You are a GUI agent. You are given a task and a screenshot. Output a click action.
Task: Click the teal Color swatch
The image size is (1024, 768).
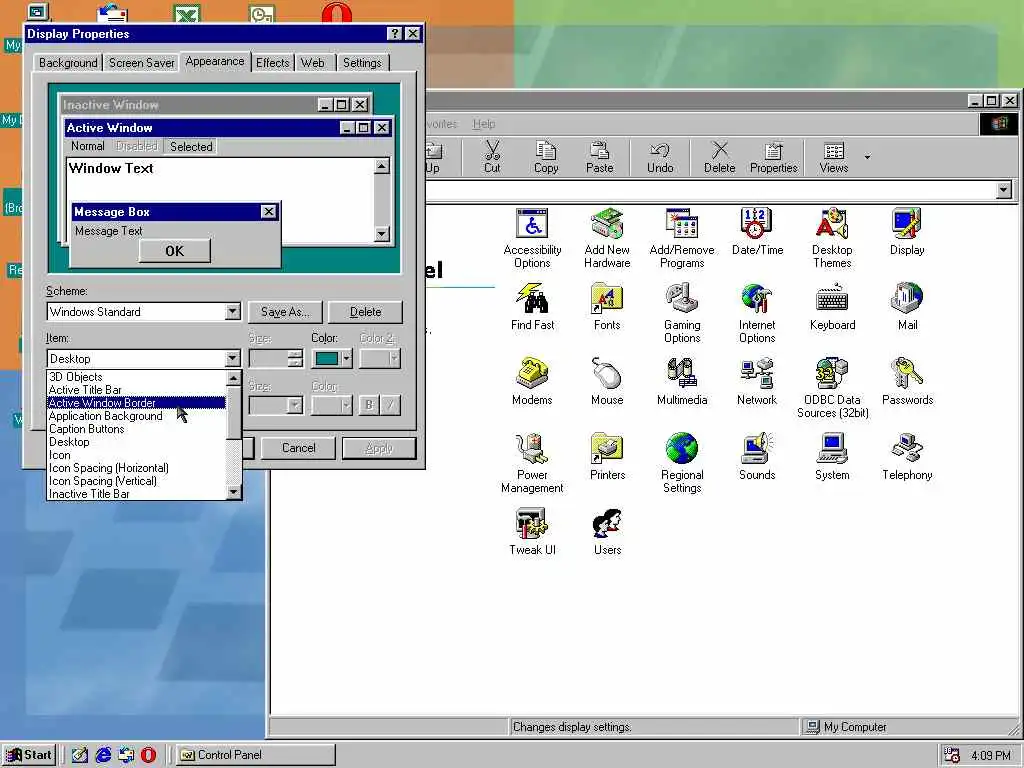(327, 359)
